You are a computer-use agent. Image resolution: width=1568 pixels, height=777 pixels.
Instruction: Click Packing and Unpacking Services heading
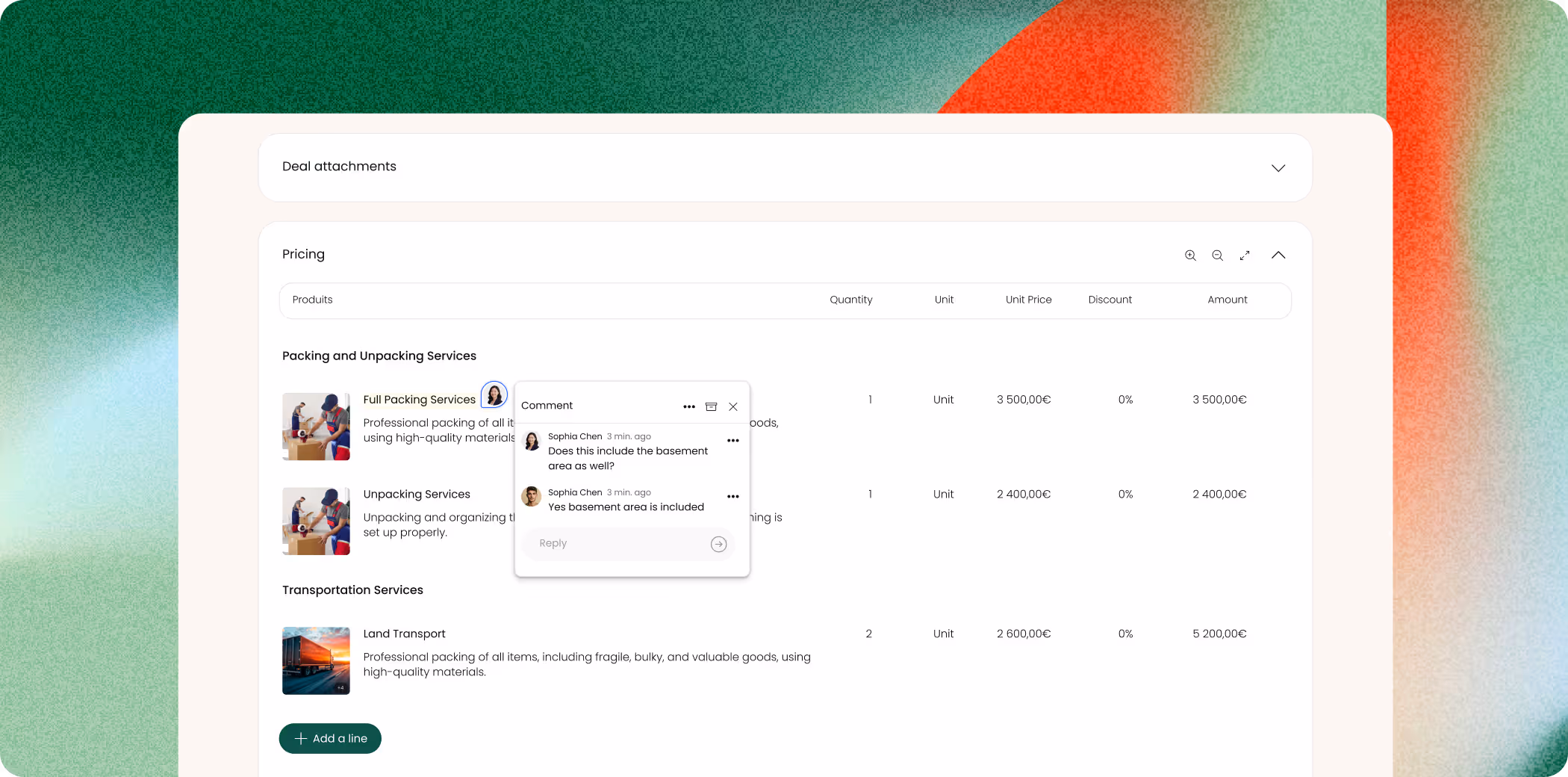(379, 356)
